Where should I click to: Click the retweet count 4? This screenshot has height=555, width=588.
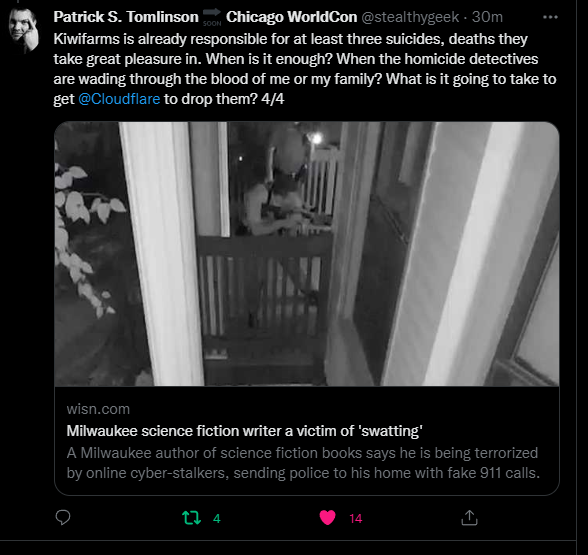[x=217, y=519]
